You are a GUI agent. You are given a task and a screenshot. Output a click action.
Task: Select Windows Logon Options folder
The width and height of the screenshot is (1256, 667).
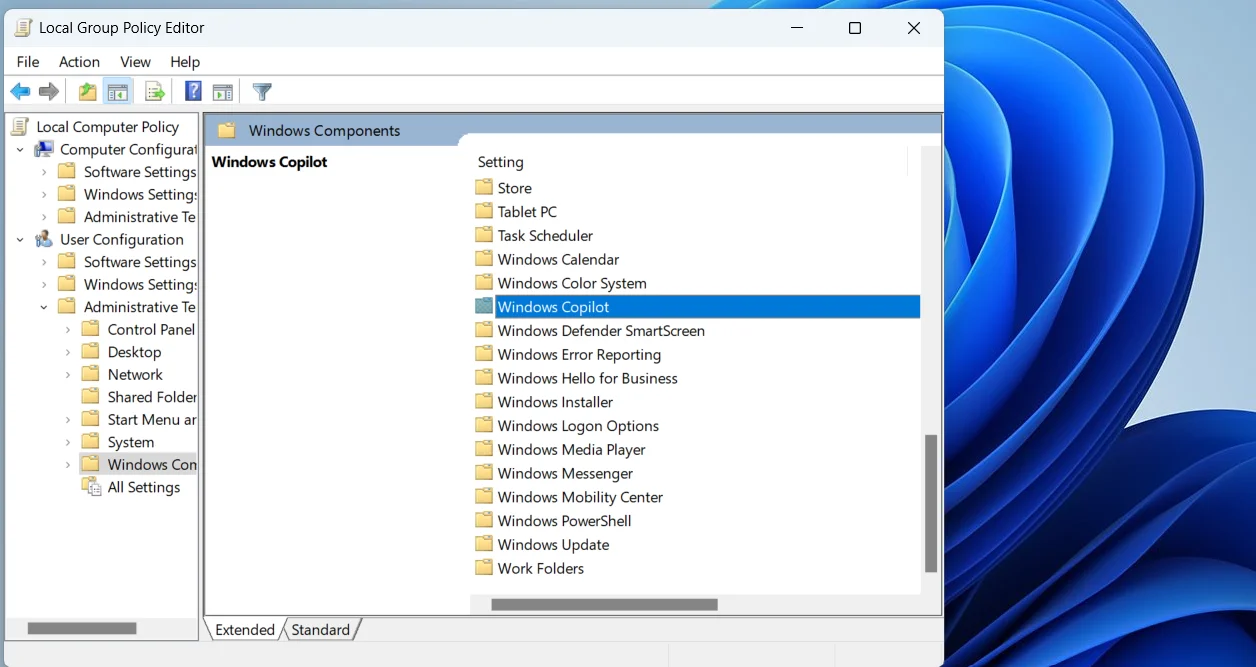578,426
